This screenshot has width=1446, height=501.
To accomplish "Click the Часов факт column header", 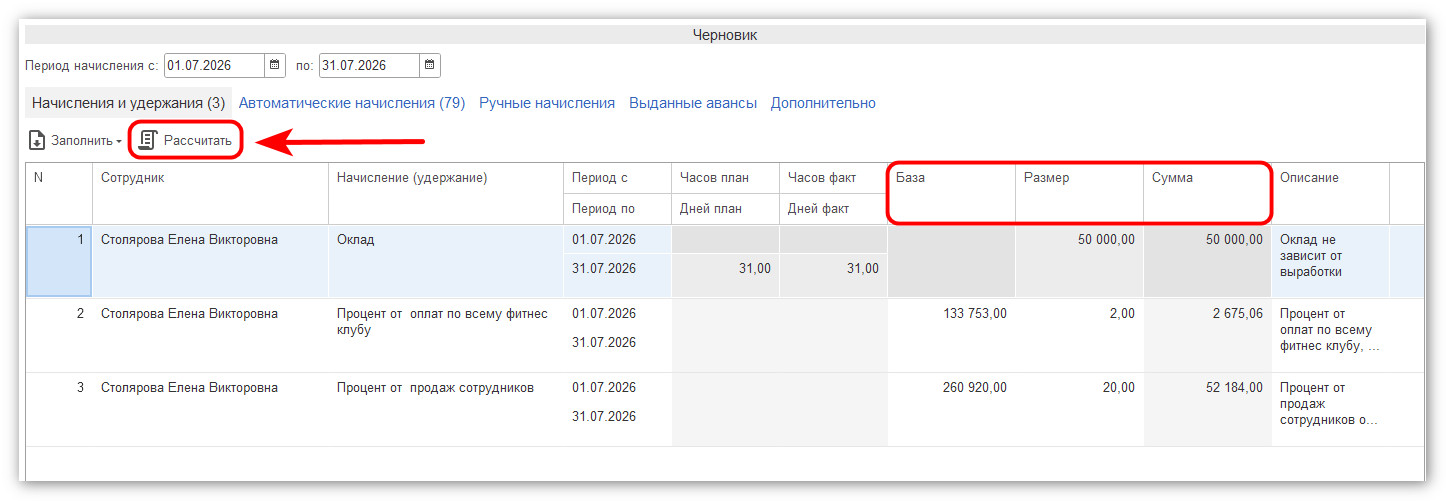I will pyautogui.click(x=833, y=178).
